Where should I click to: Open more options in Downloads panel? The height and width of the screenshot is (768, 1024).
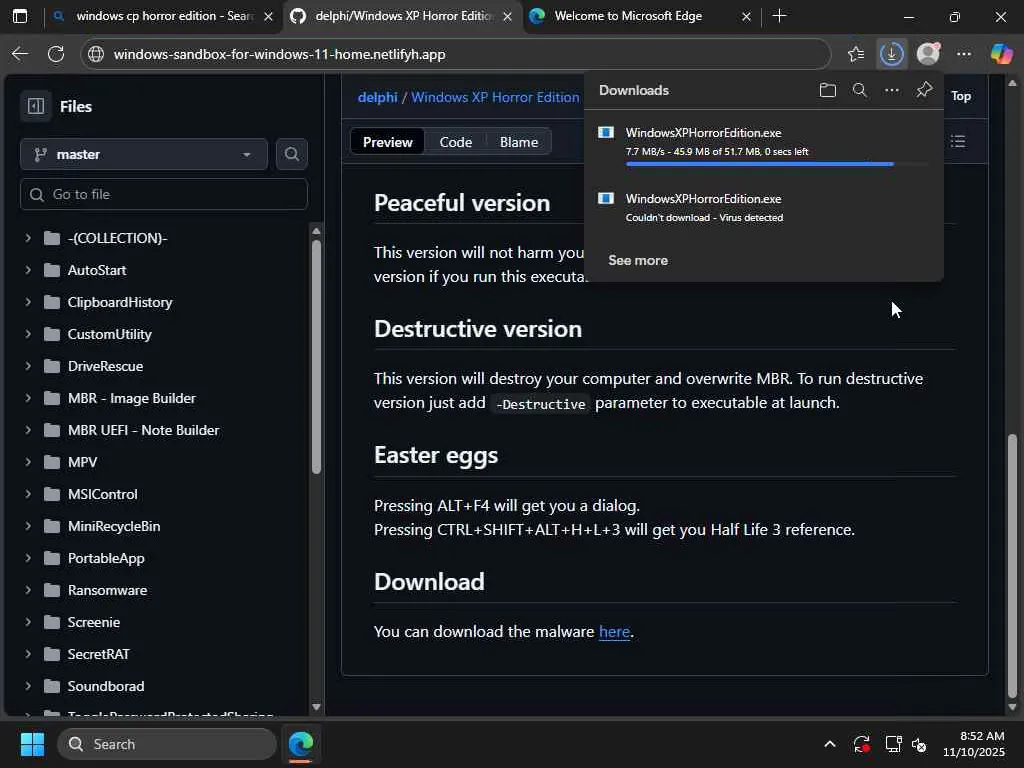click(x=891, y=90)
